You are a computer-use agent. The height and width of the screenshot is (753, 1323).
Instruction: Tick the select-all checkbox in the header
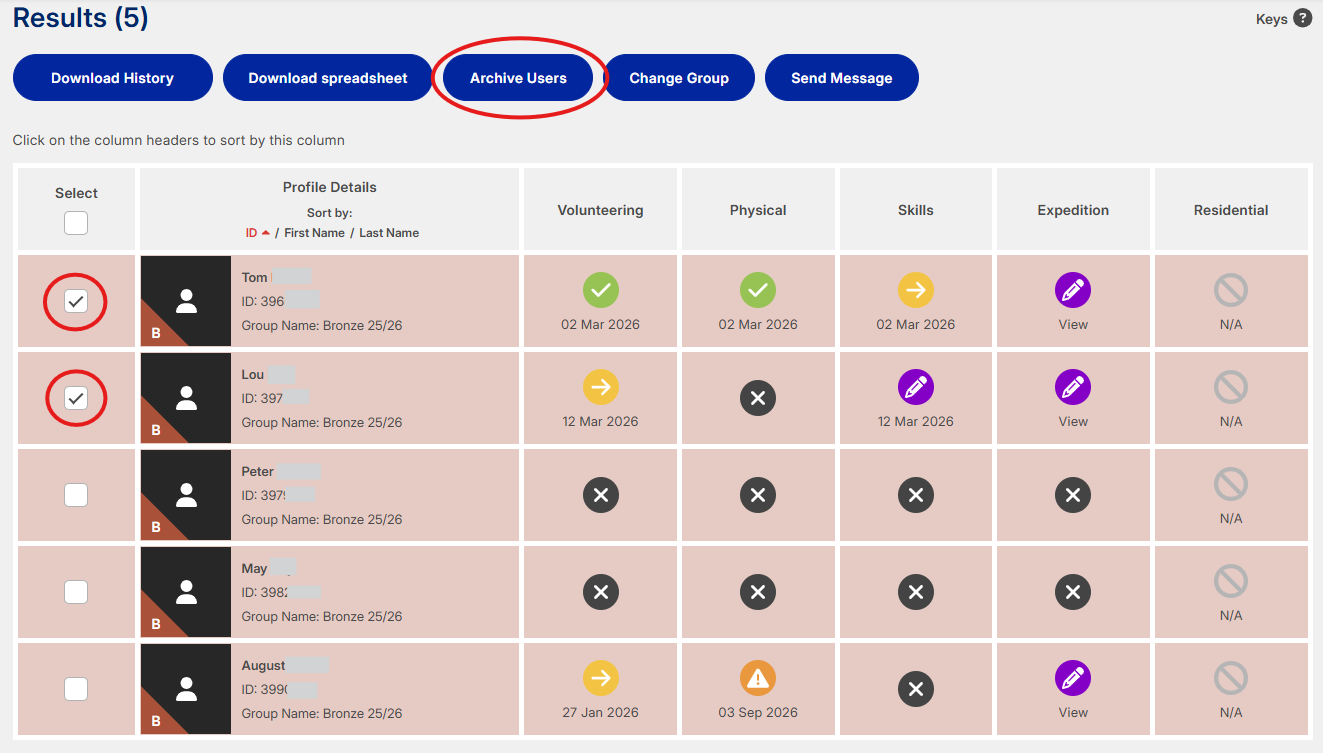pyautogui.click(x=76, y=222)
